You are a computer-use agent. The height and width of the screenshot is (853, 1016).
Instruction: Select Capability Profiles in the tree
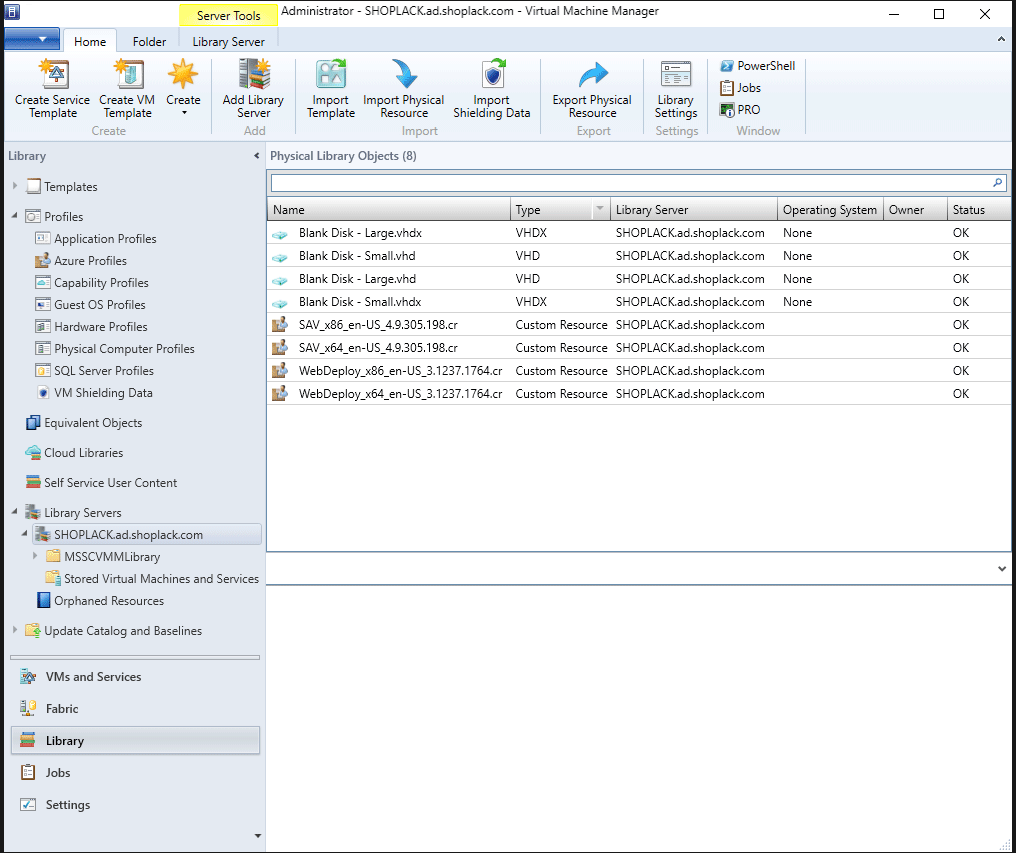pyautogui.click(x=92, y=283)
